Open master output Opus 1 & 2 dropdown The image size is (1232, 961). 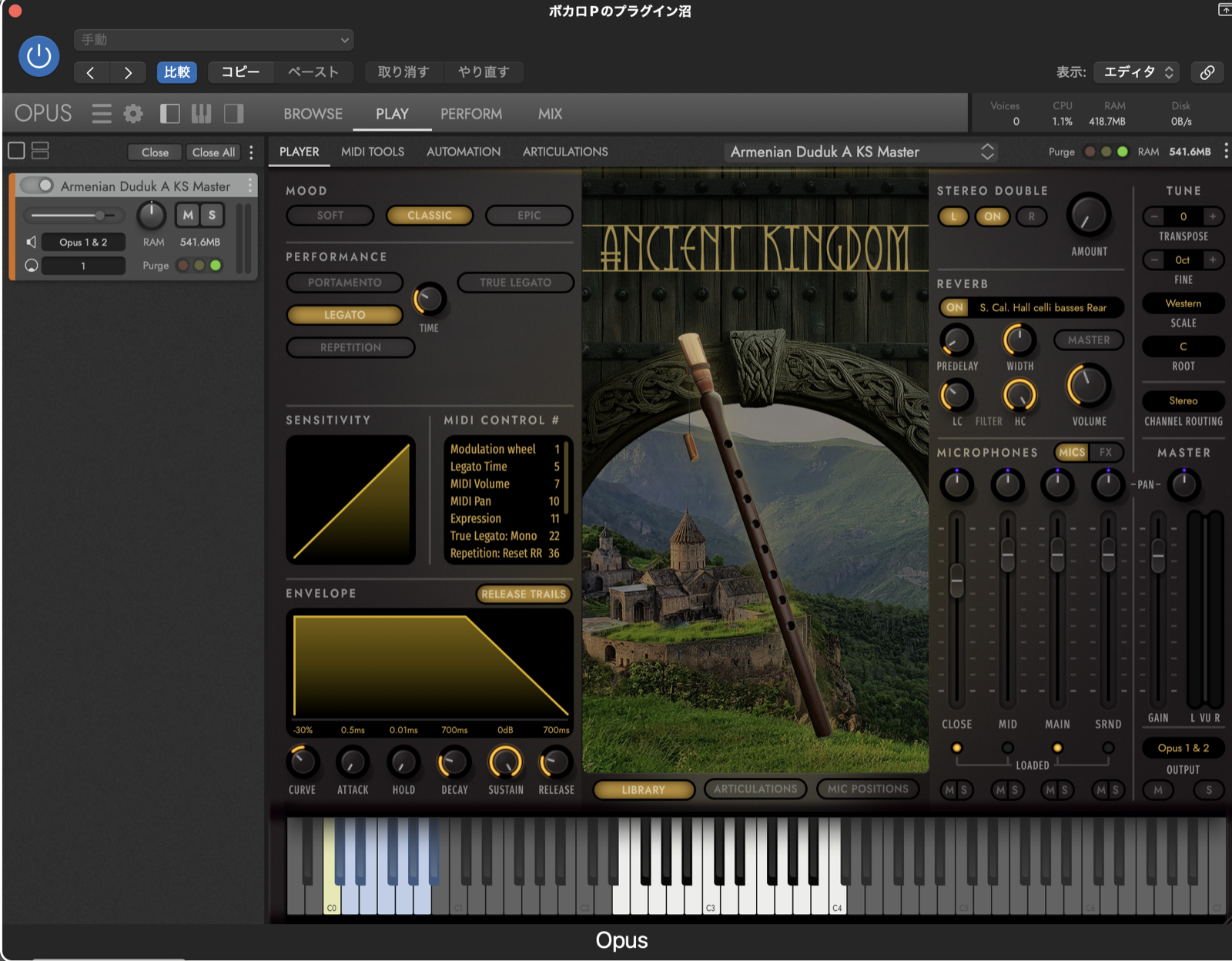tap(1183, 748)
